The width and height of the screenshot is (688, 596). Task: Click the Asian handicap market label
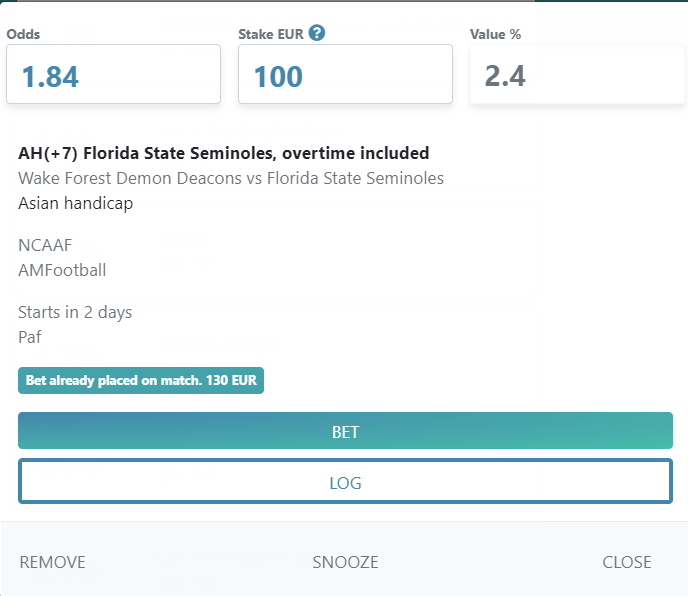[75, 204]
